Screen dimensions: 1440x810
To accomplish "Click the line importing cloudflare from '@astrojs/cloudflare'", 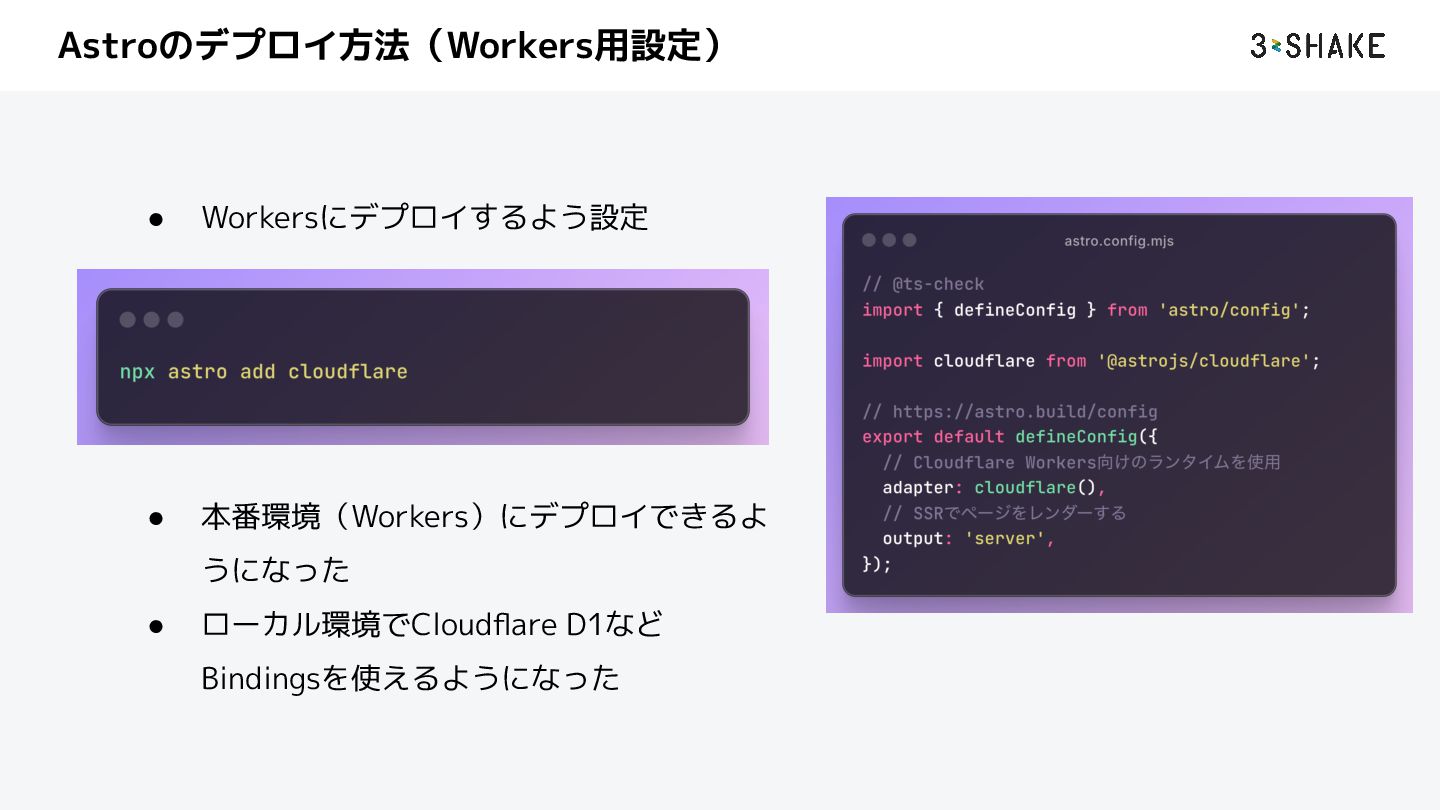I will click(1091, 361).
